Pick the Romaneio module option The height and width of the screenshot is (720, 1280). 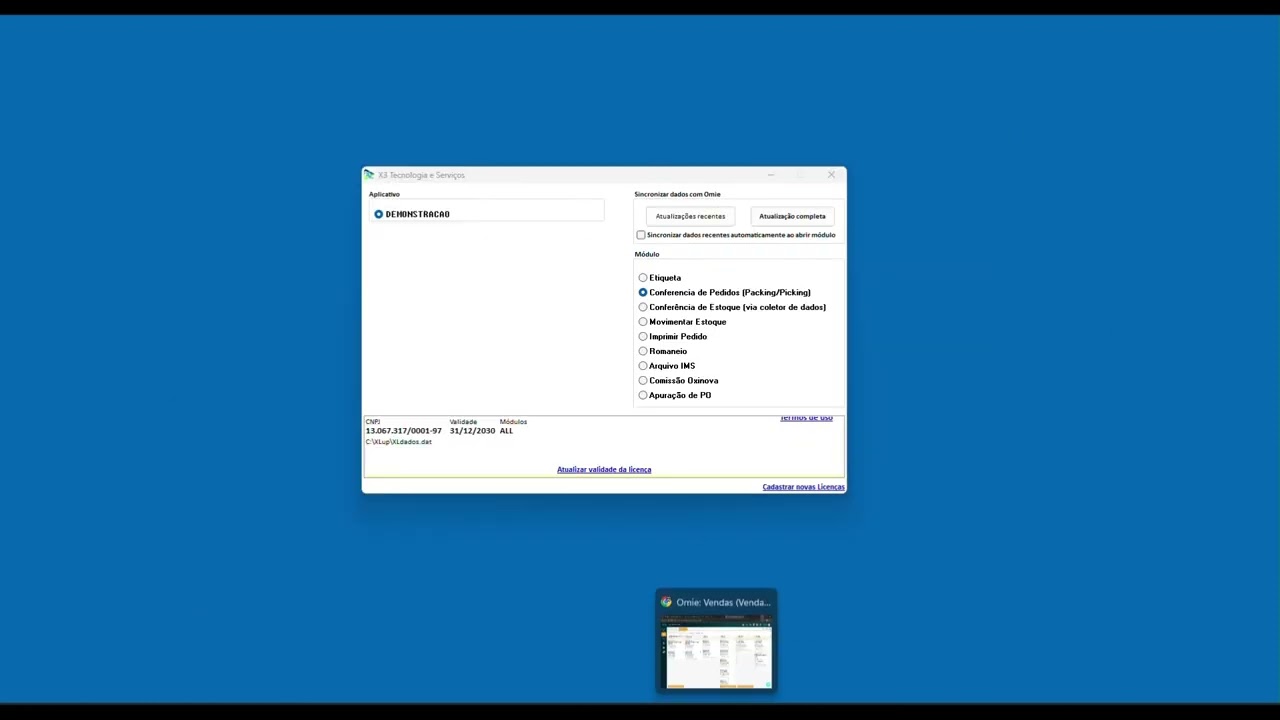coord(643,351)
